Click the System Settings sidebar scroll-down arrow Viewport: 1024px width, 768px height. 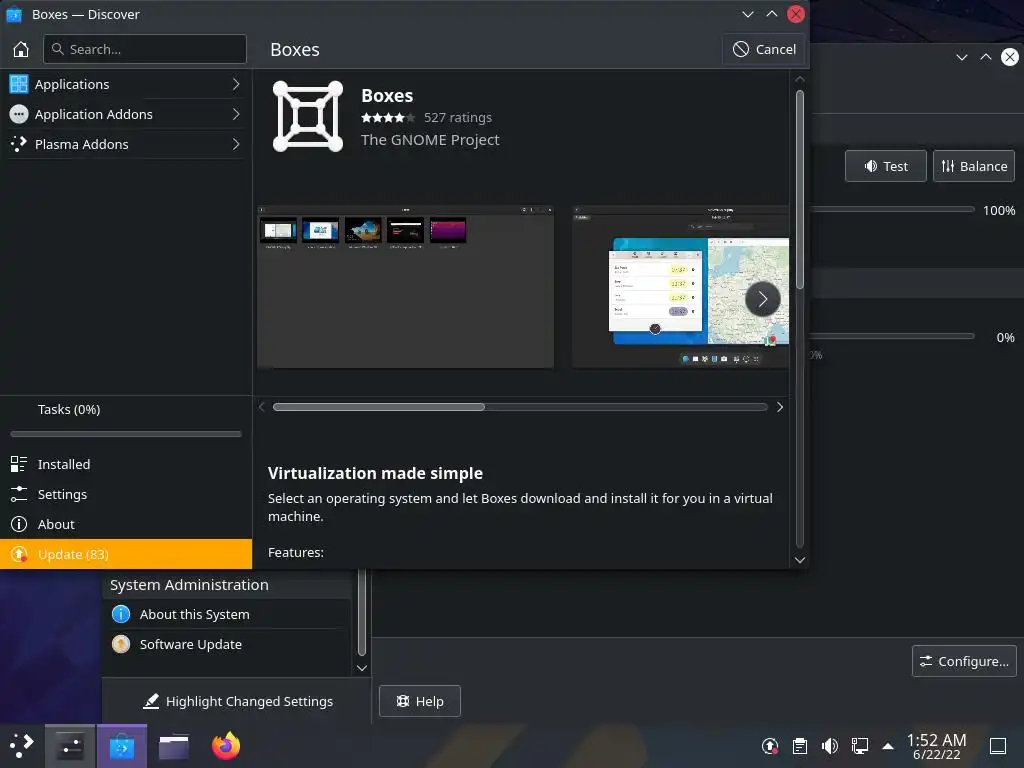pos(362,668)
